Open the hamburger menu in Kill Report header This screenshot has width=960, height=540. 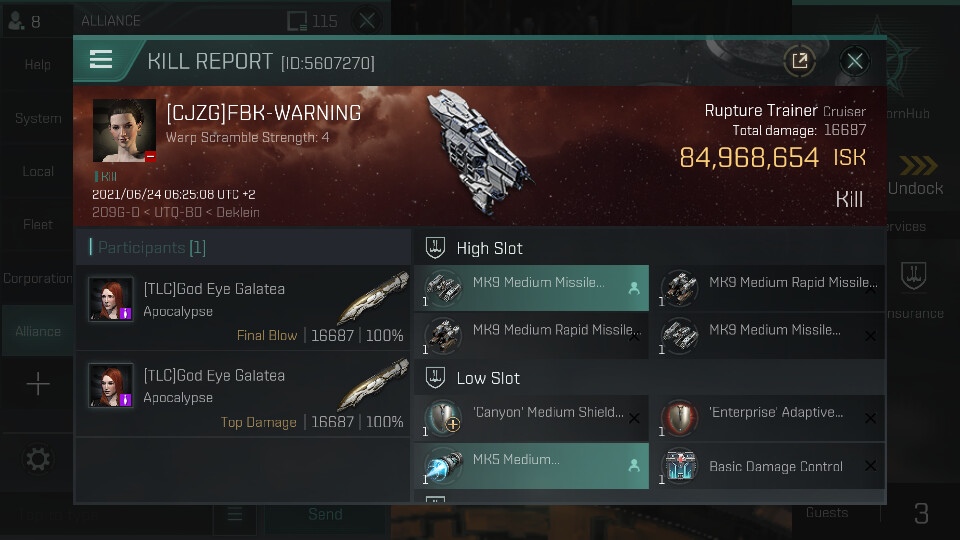click(101, 59)
